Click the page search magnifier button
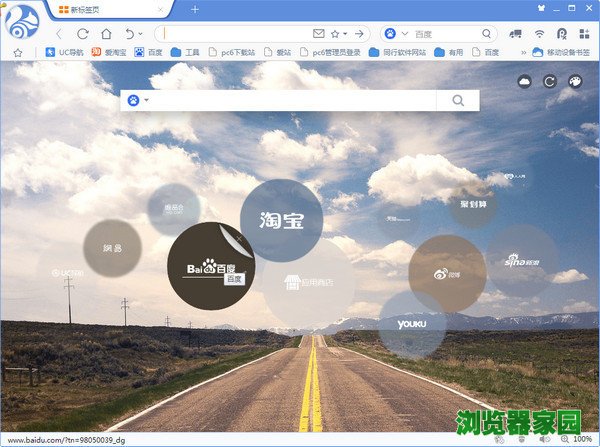Screen dimensions: 600x447 tap(458, 101)
